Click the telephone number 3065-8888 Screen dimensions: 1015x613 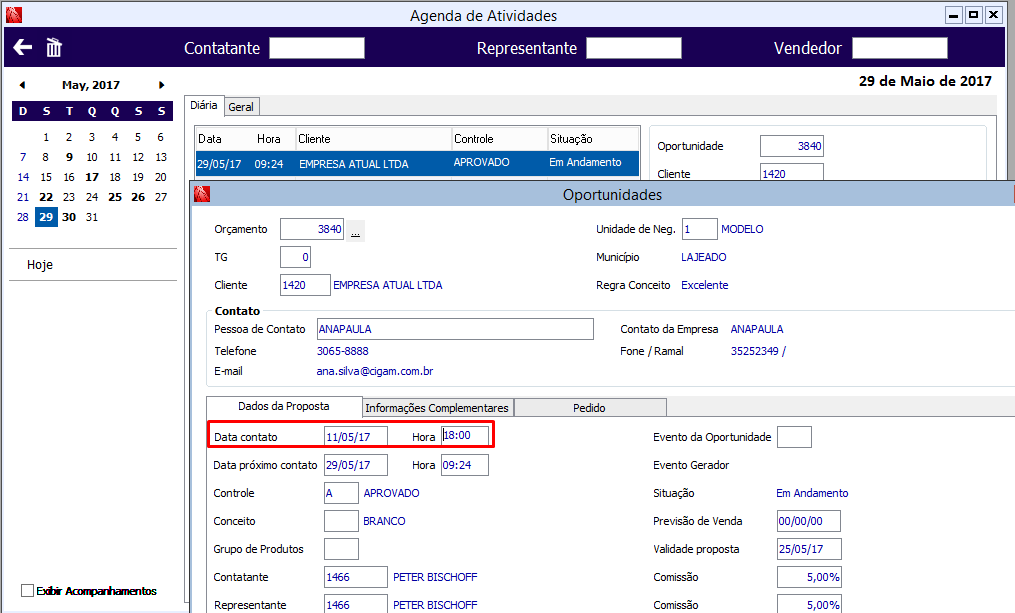342,351
